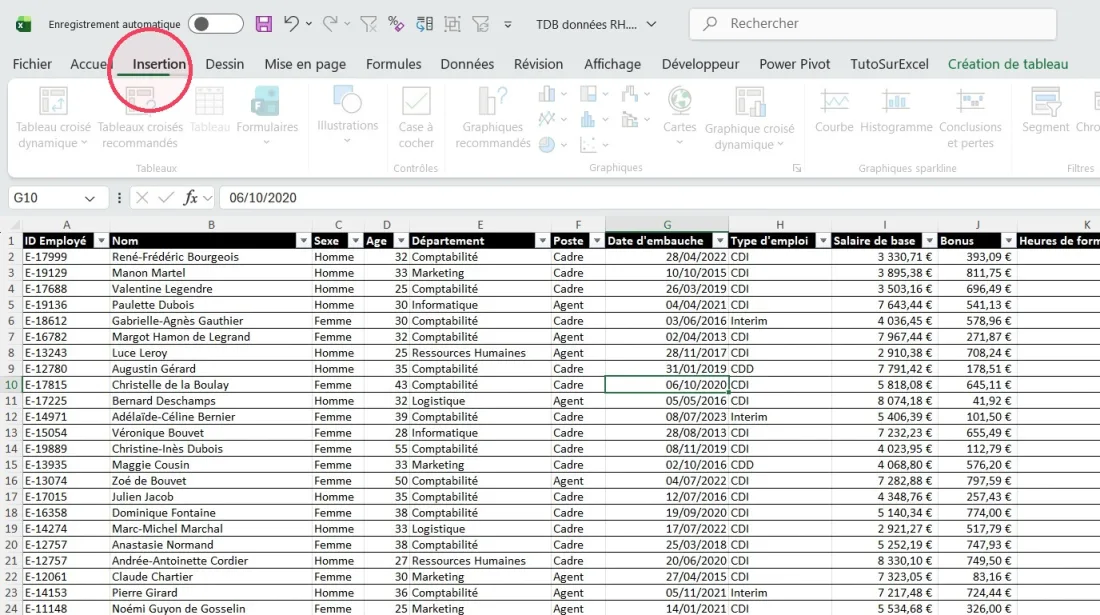Open the Département filter dropdown
Image resolution: width=1100 pixels, height=615 pixels.
coord(542,241)
